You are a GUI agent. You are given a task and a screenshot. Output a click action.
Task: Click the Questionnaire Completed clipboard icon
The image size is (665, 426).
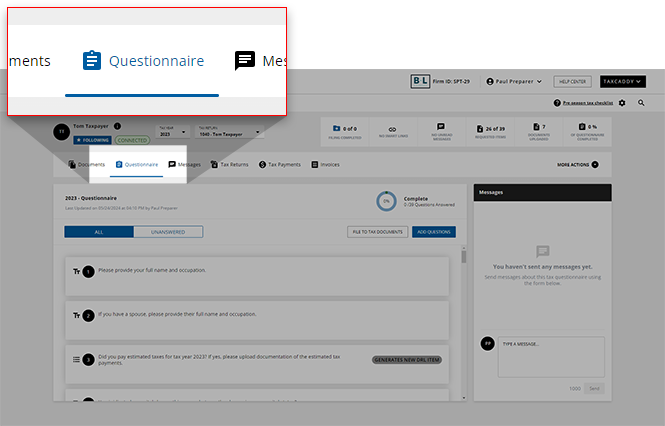click(582, 126)
